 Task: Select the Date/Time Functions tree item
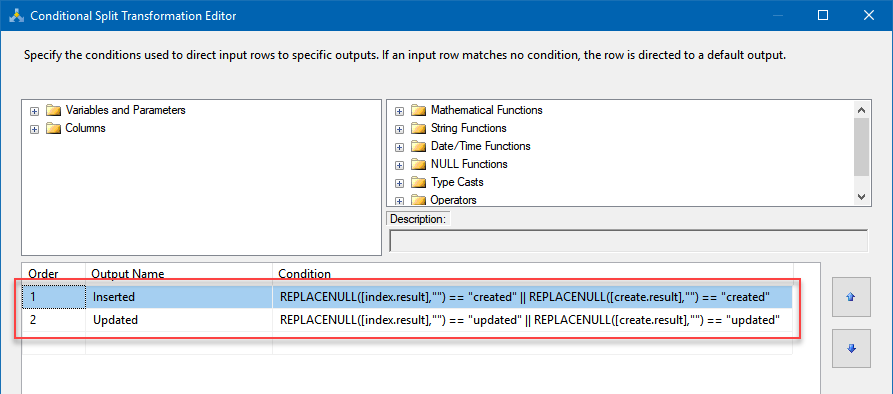coord(481,146)
